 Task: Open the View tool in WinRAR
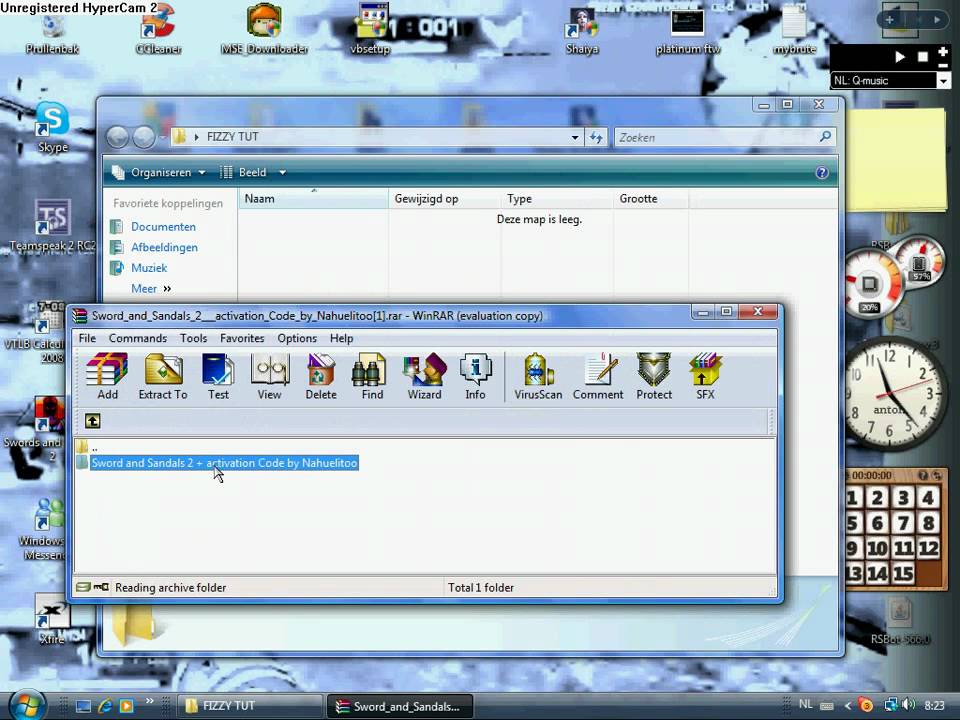point(269,376)
